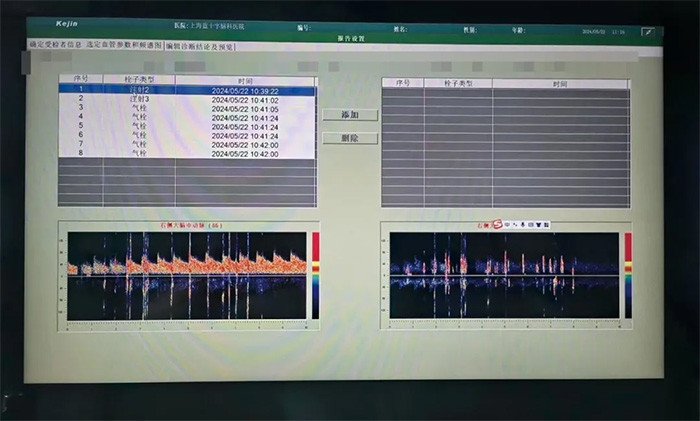Select row 8 气栓 at 10:42:00
This screenshot has height=421, width=700.
(x=187, y=153)
